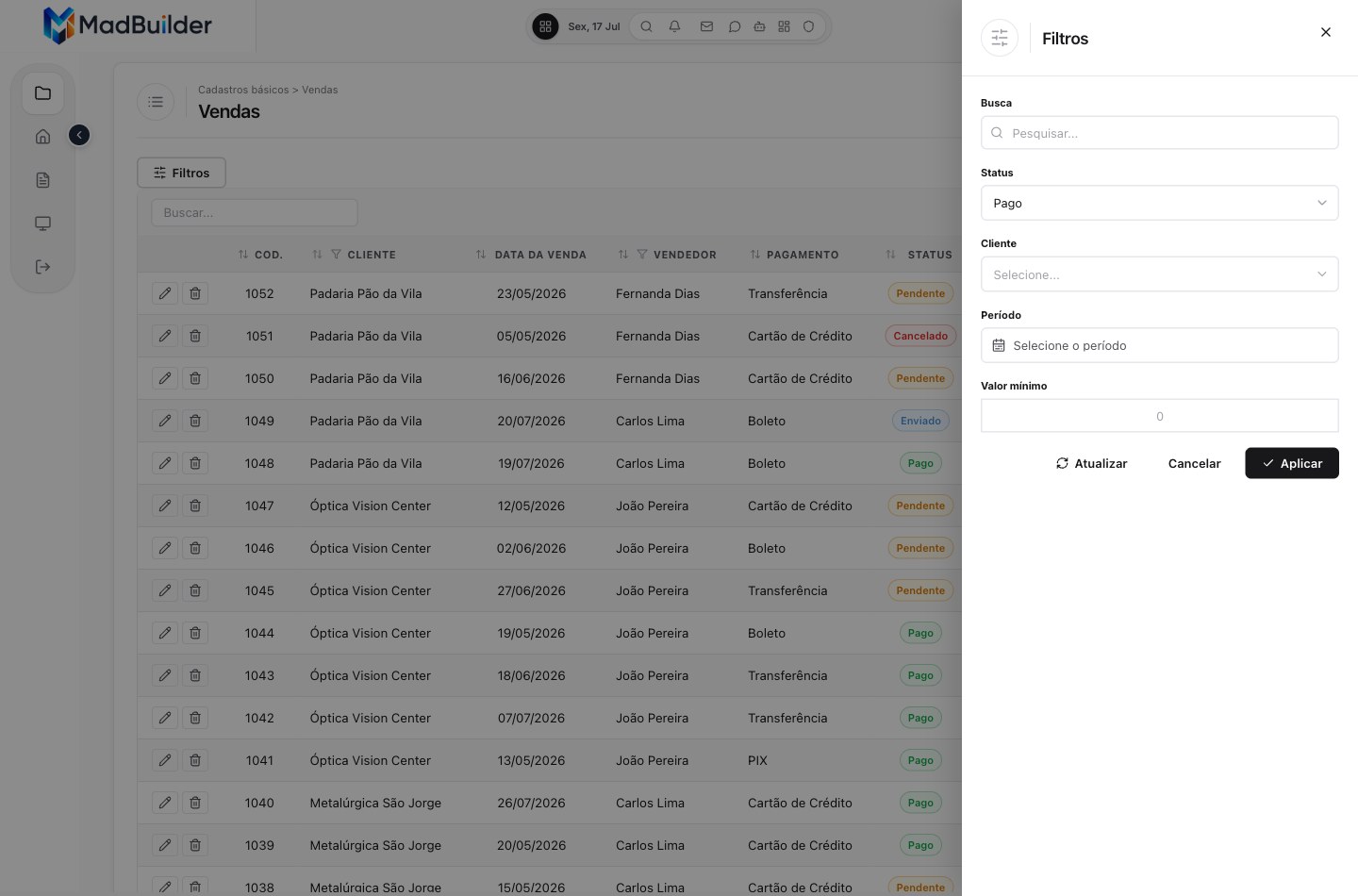Click the monitor icon in left sidebar
The image size is (1358, 896).
pyautogui.click(x=42, y=224)
